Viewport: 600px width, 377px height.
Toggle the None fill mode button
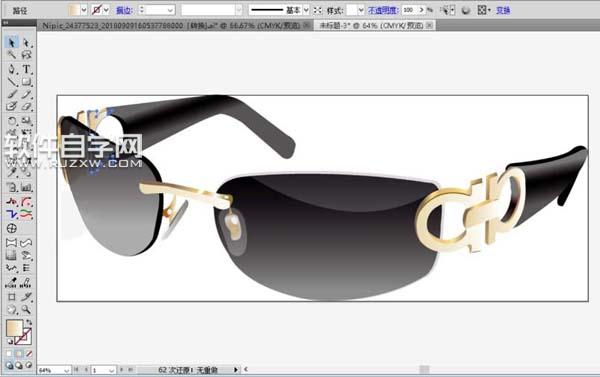click(29, 354)
